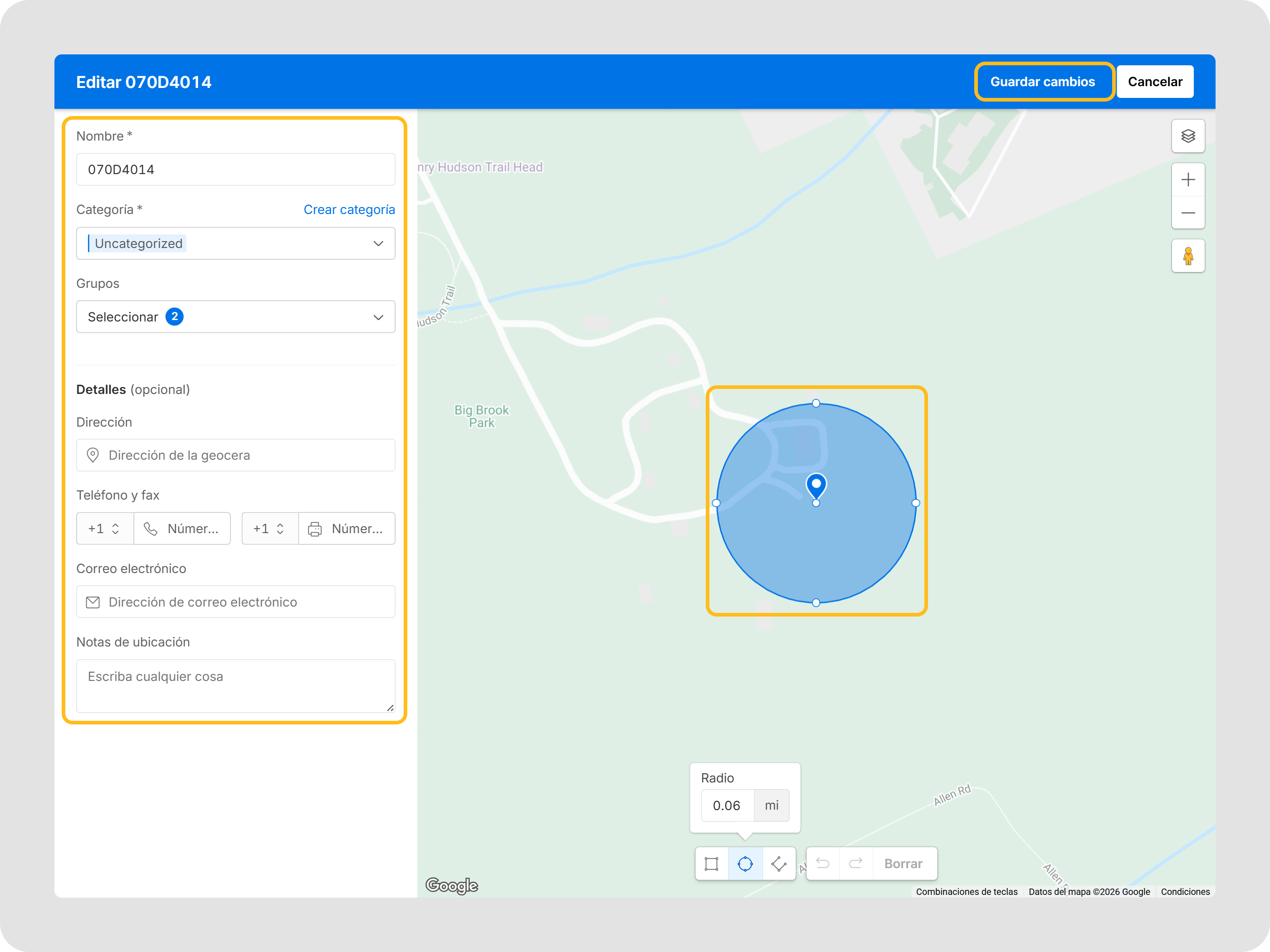The height and width of the screenshot is (952, 1270).
Task: Open the phone country code +1 selector
Action: click(104, 529)
